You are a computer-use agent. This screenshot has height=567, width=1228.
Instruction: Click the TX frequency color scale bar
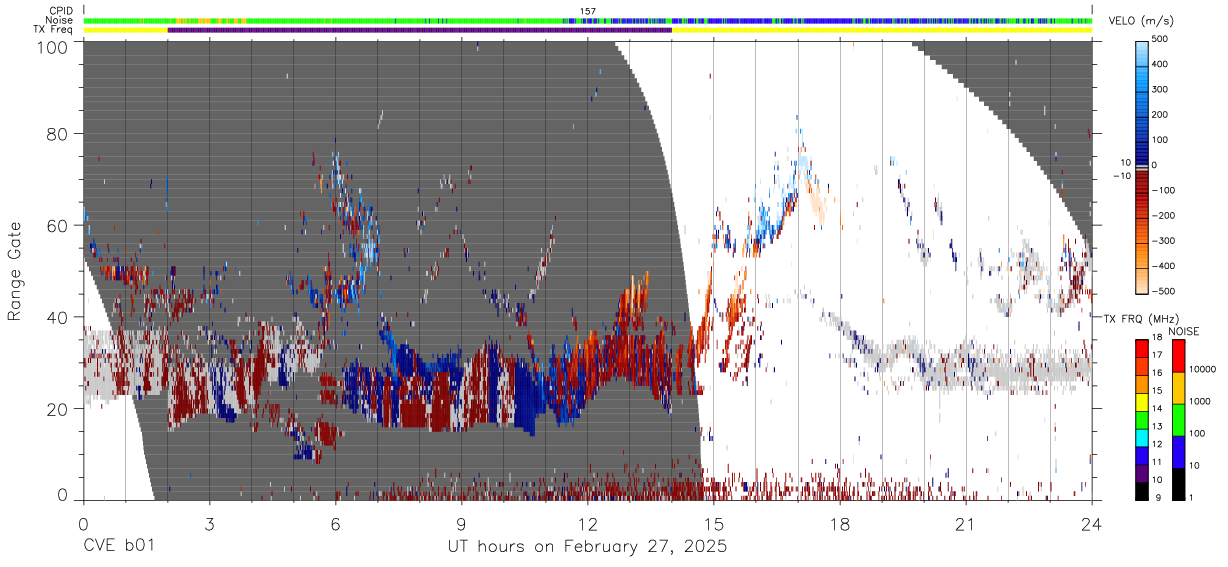[x=1141, y=419]
